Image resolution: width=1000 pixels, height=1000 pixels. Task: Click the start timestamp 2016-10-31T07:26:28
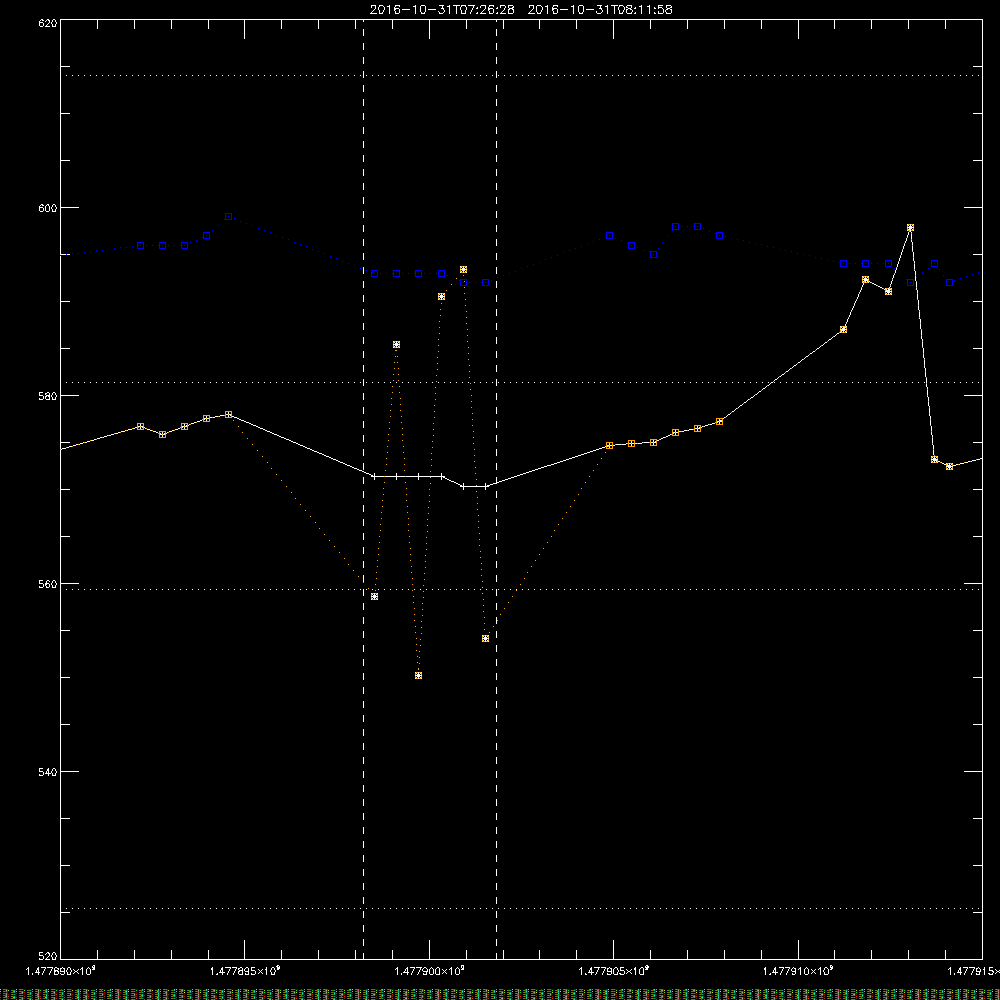(442, 10)
